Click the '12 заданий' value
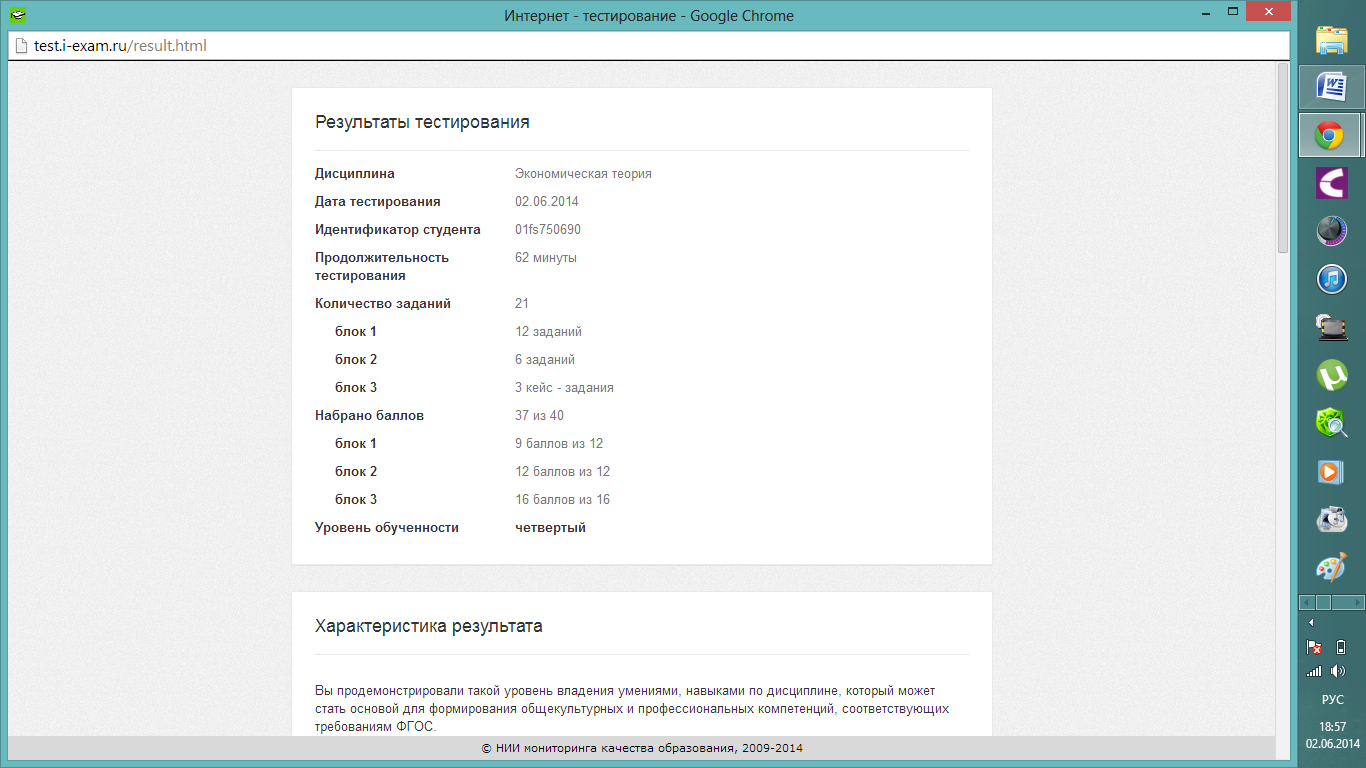1366x768 pixels. coord(548,332)
